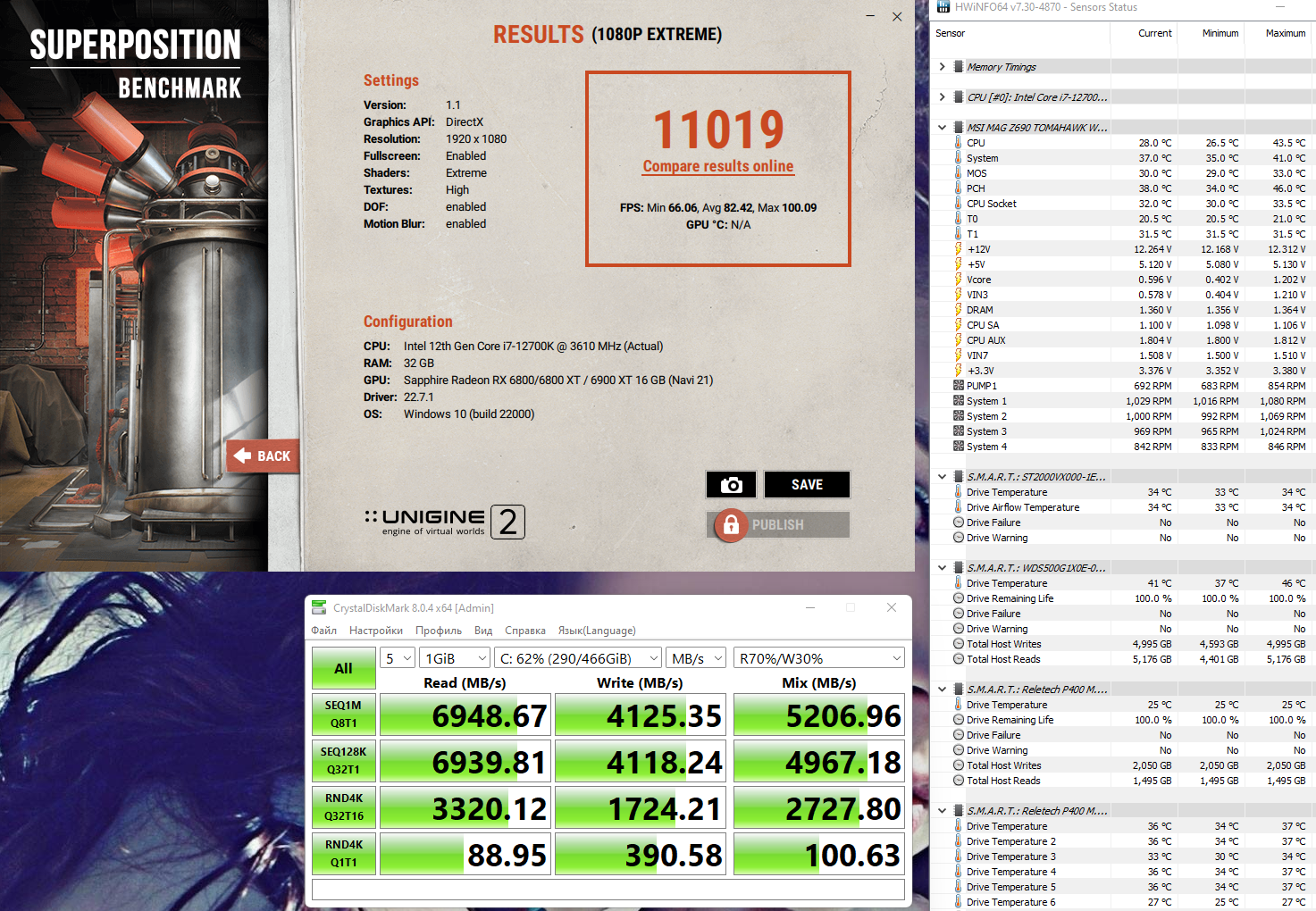Click the voltage icon beside +3.3V
1316x911 pixels.
[x=958, y=371]
